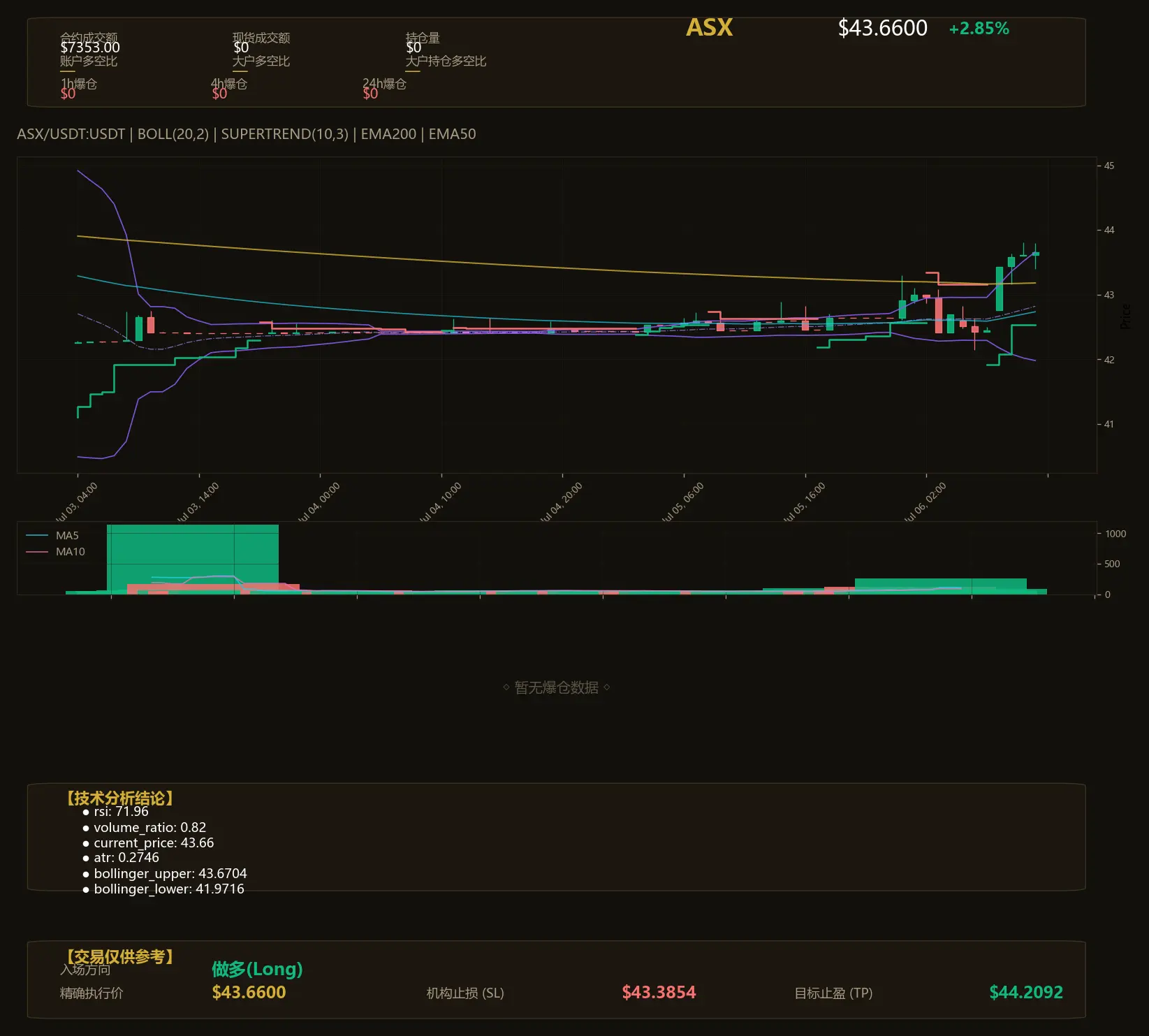Click the +2.85% change value
The image size is (1149, 1036).
tap(979, 29)
